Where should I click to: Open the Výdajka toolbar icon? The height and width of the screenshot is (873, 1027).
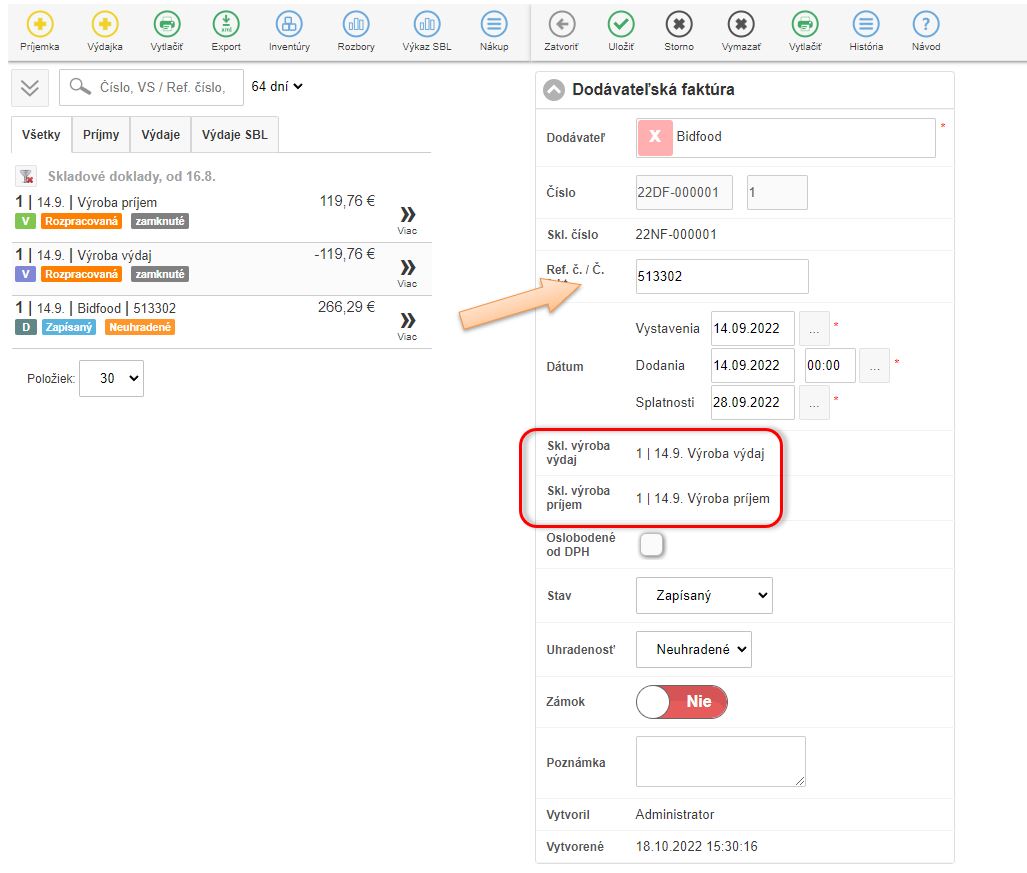click(x=105, y=25)
